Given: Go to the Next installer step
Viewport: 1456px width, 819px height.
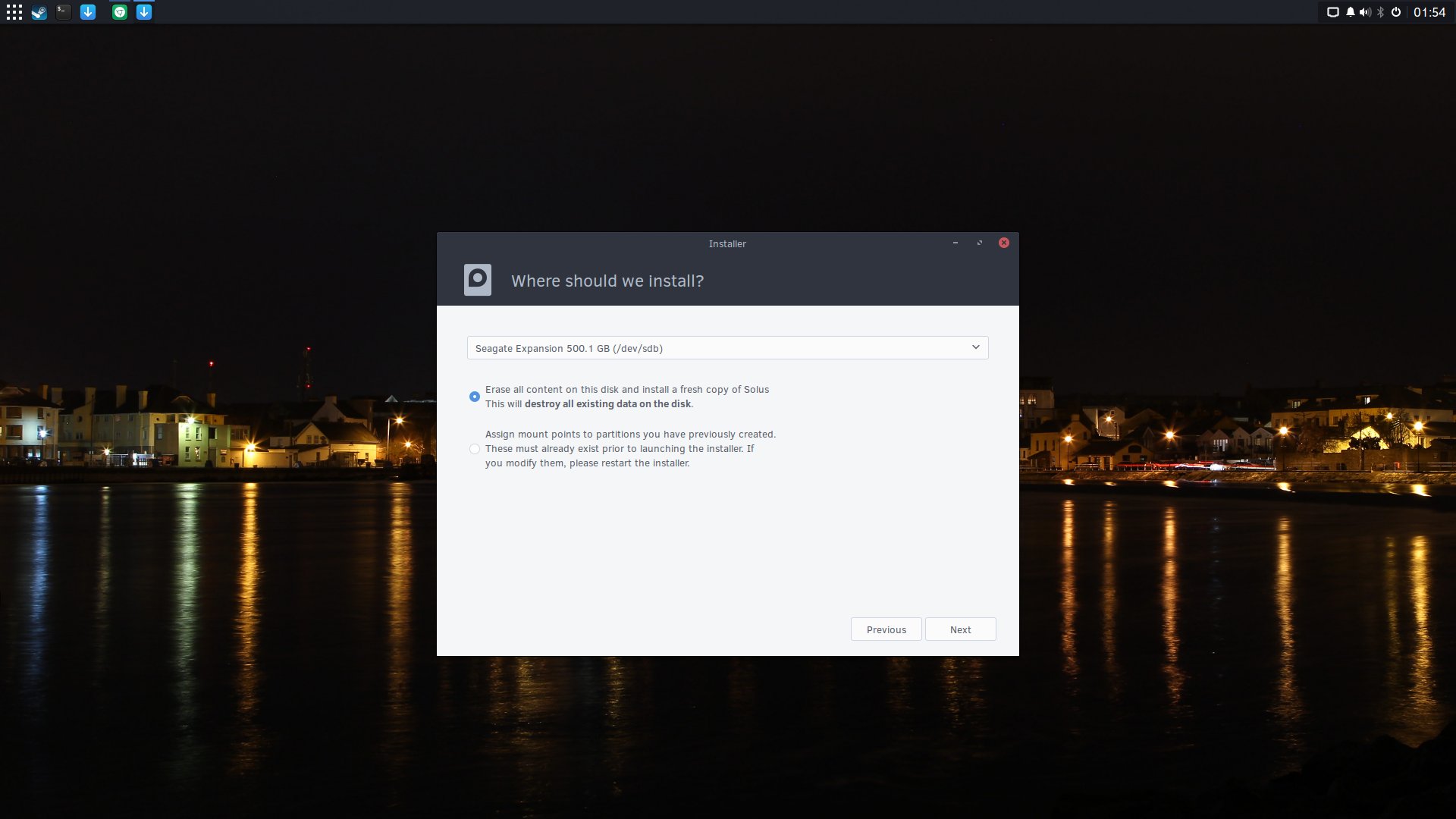Looking at the screenshot, I should pos(960,629).
